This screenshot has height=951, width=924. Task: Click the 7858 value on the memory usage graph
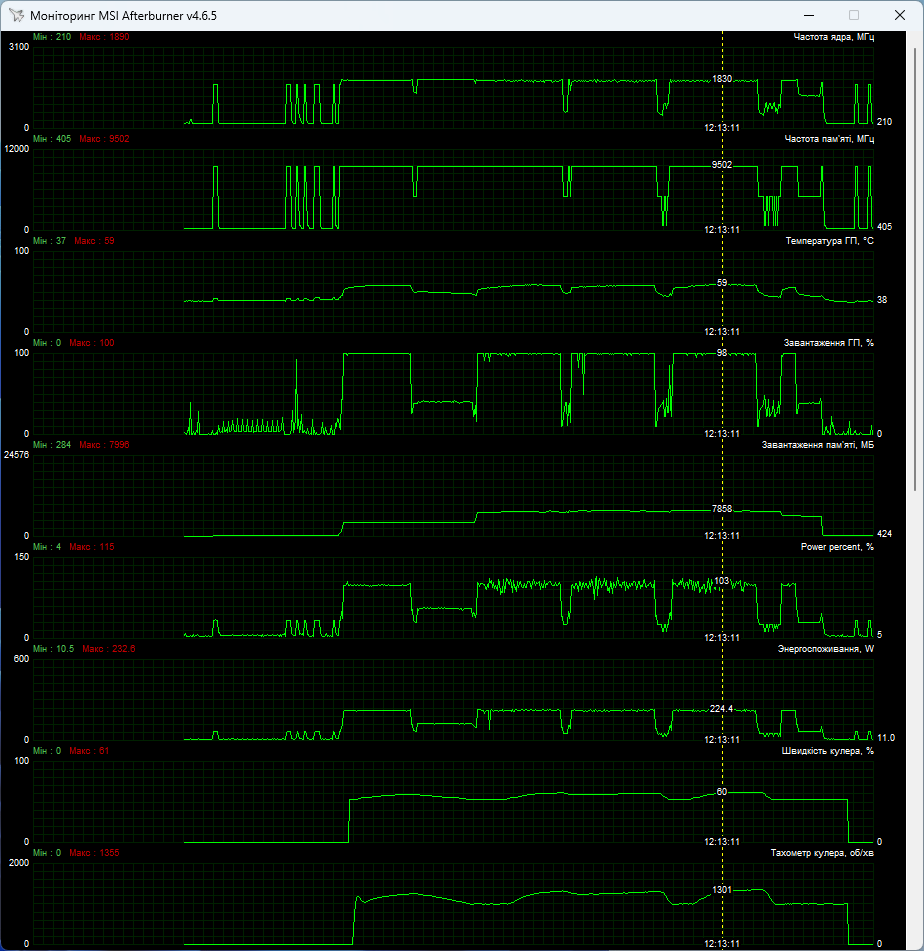(722, 509)
